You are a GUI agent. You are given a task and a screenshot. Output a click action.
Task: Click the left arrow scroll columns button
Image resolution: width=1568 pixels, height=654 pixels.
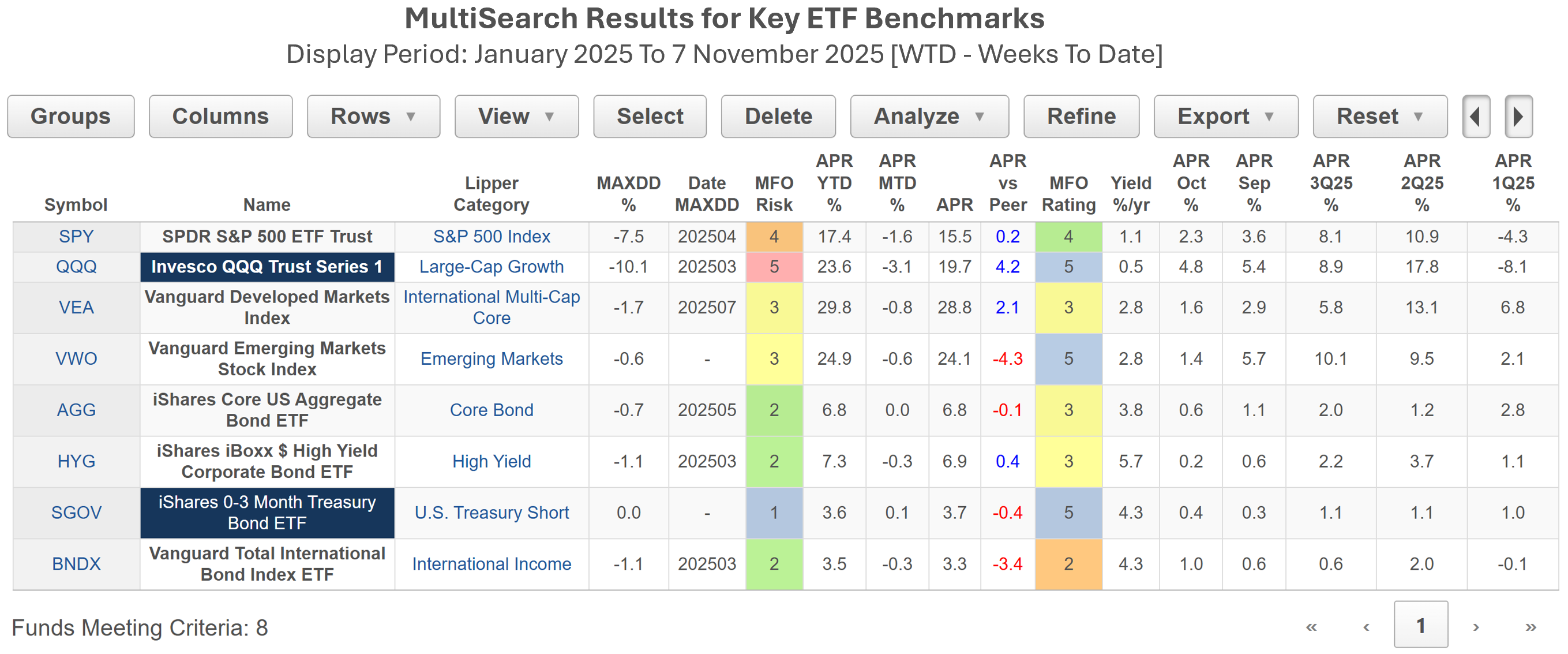(x=1476, y=116)
